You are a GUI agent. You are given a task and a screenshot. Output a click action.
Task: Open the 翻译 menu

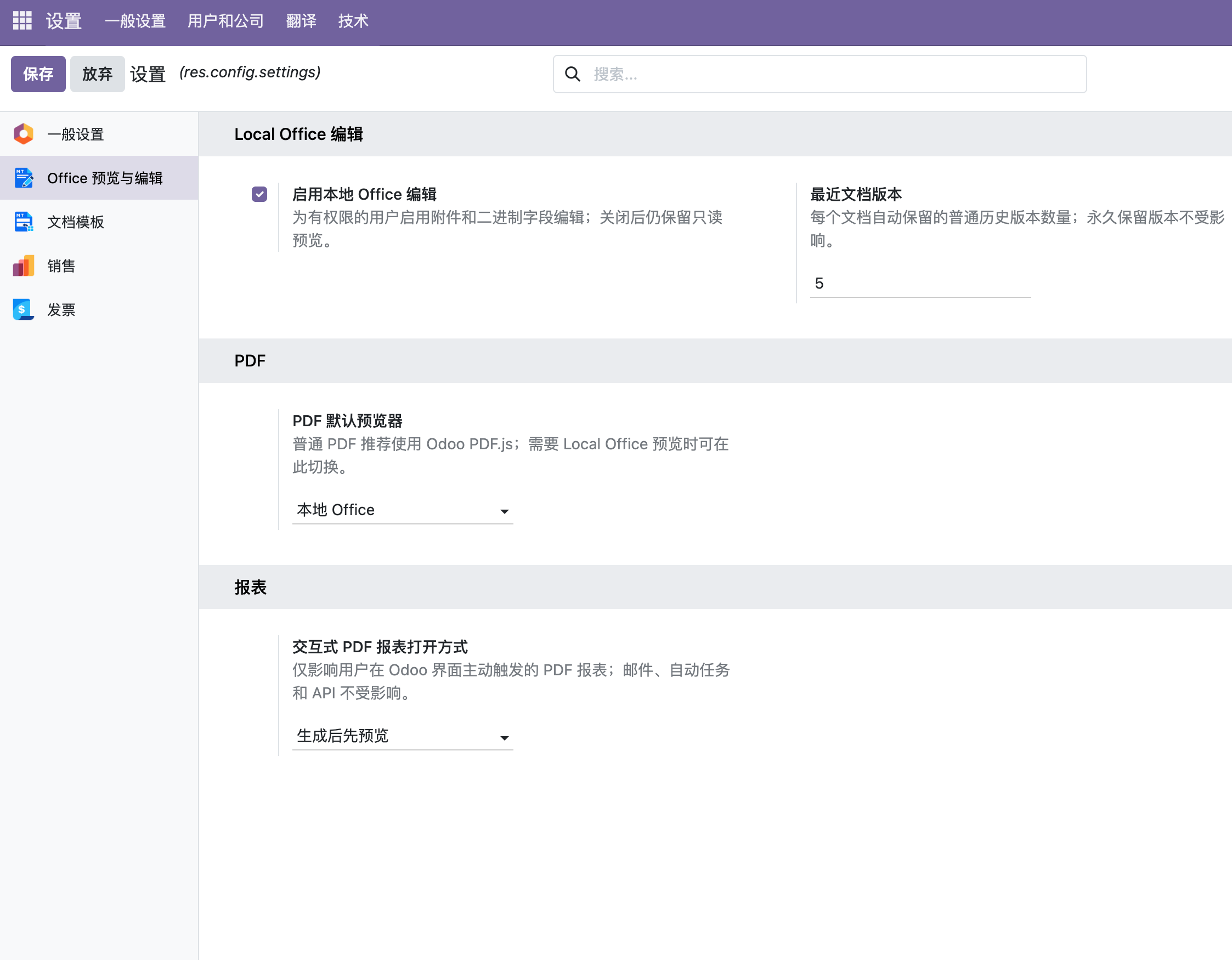[x=301, y=21]
